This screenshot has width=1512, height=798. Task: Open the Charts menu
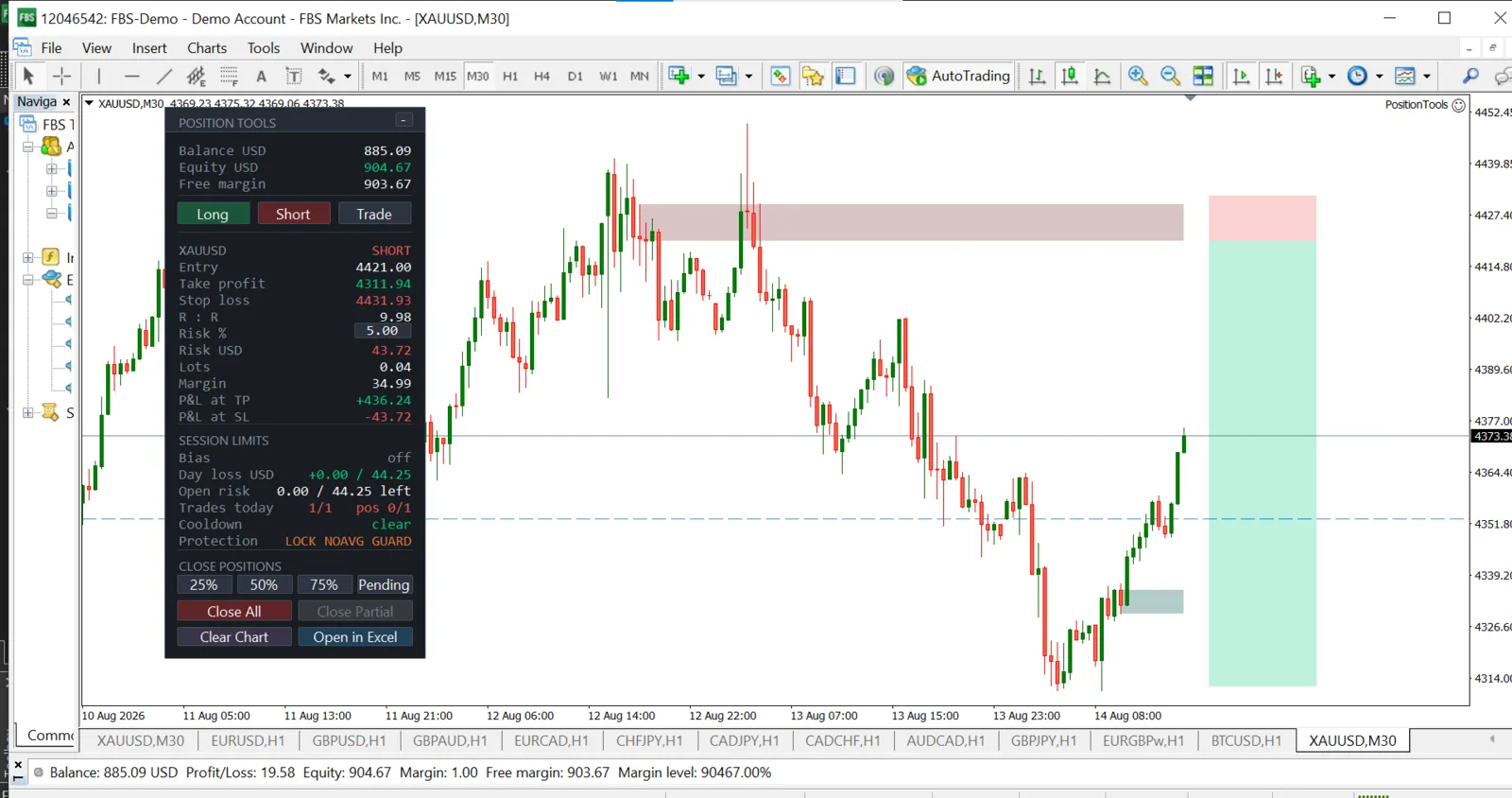tap(207, 48)
